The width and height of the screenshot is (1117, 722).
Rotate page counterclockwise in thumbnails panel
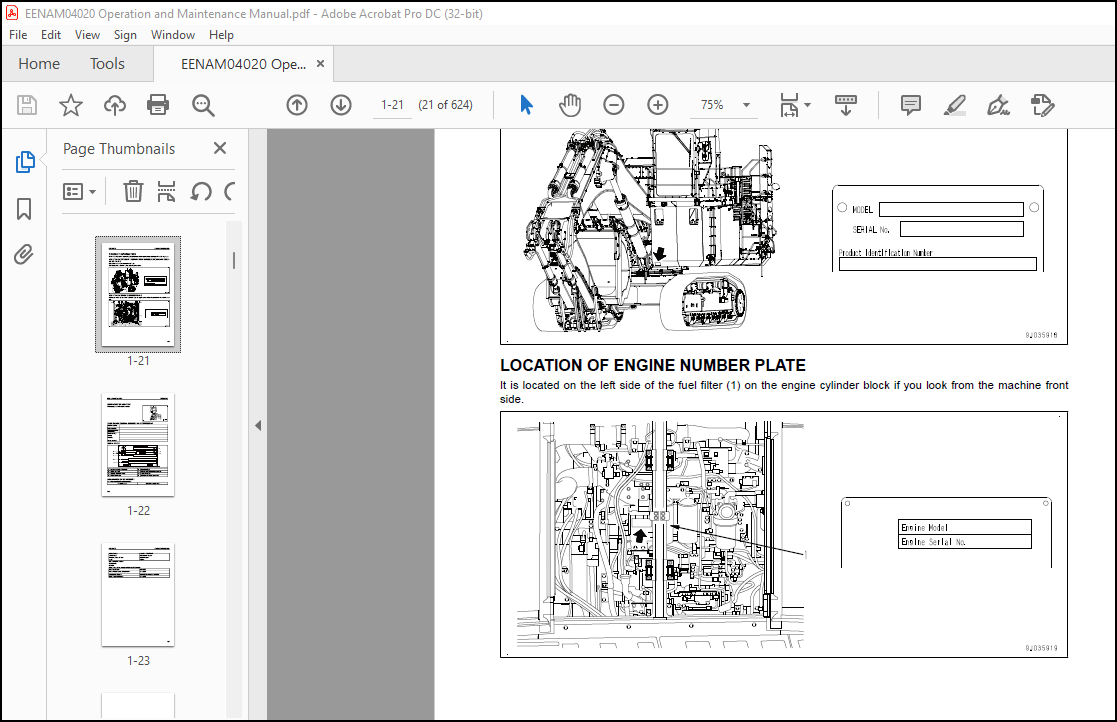201,192
